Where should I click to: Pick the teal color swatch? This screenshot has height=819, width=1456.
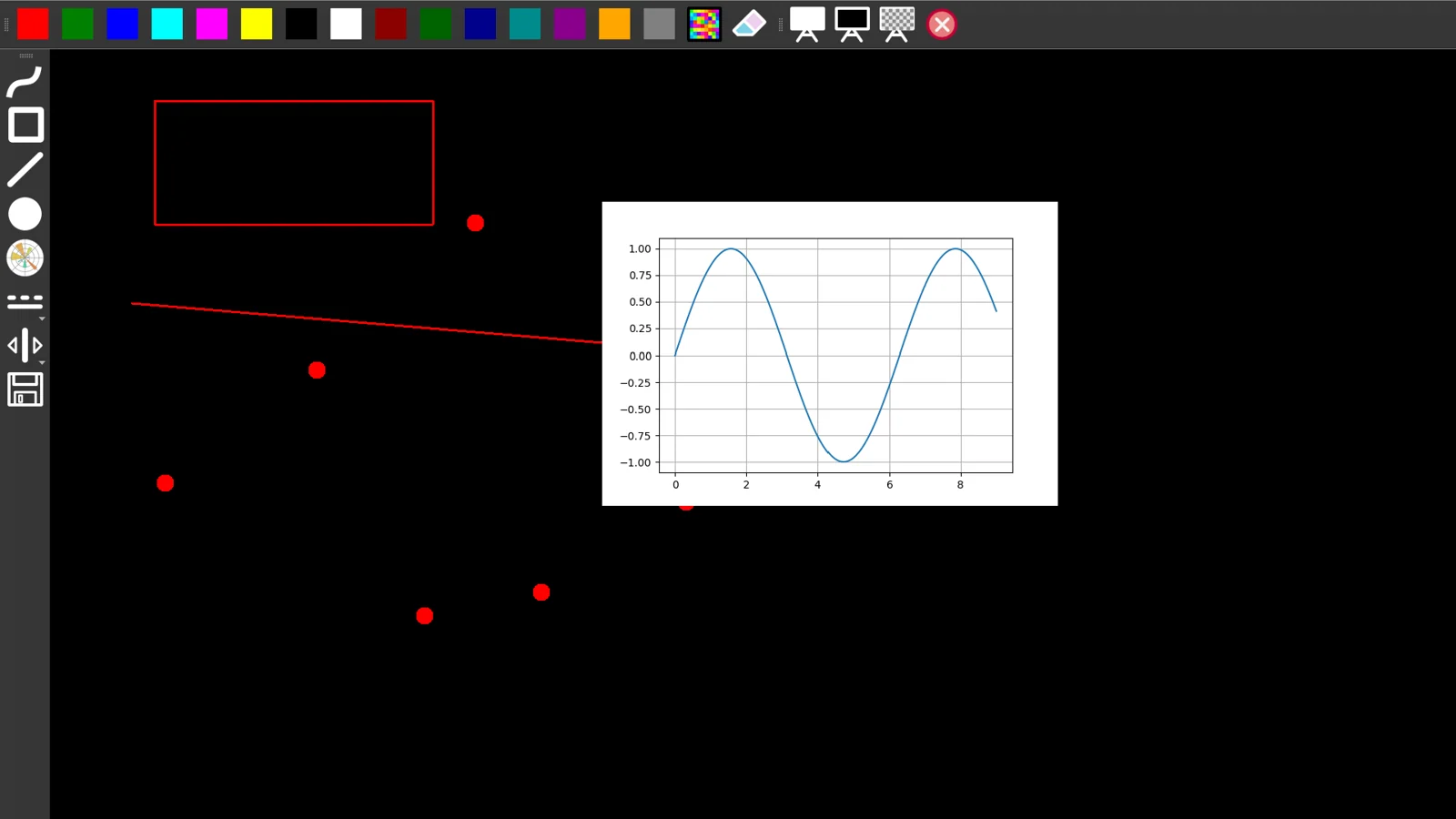(x=525, y=24)
